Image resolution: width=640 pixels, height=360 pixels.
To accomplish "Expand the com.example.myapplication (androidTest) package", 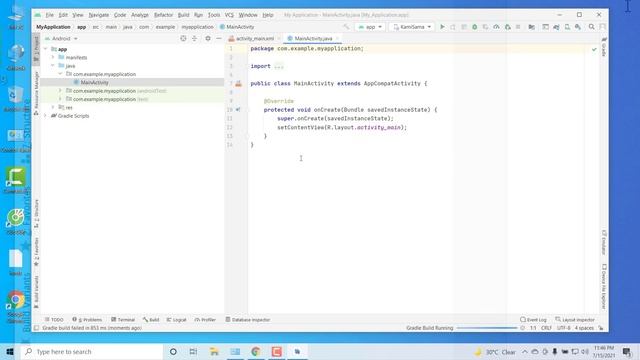I will tap(60, 91).
